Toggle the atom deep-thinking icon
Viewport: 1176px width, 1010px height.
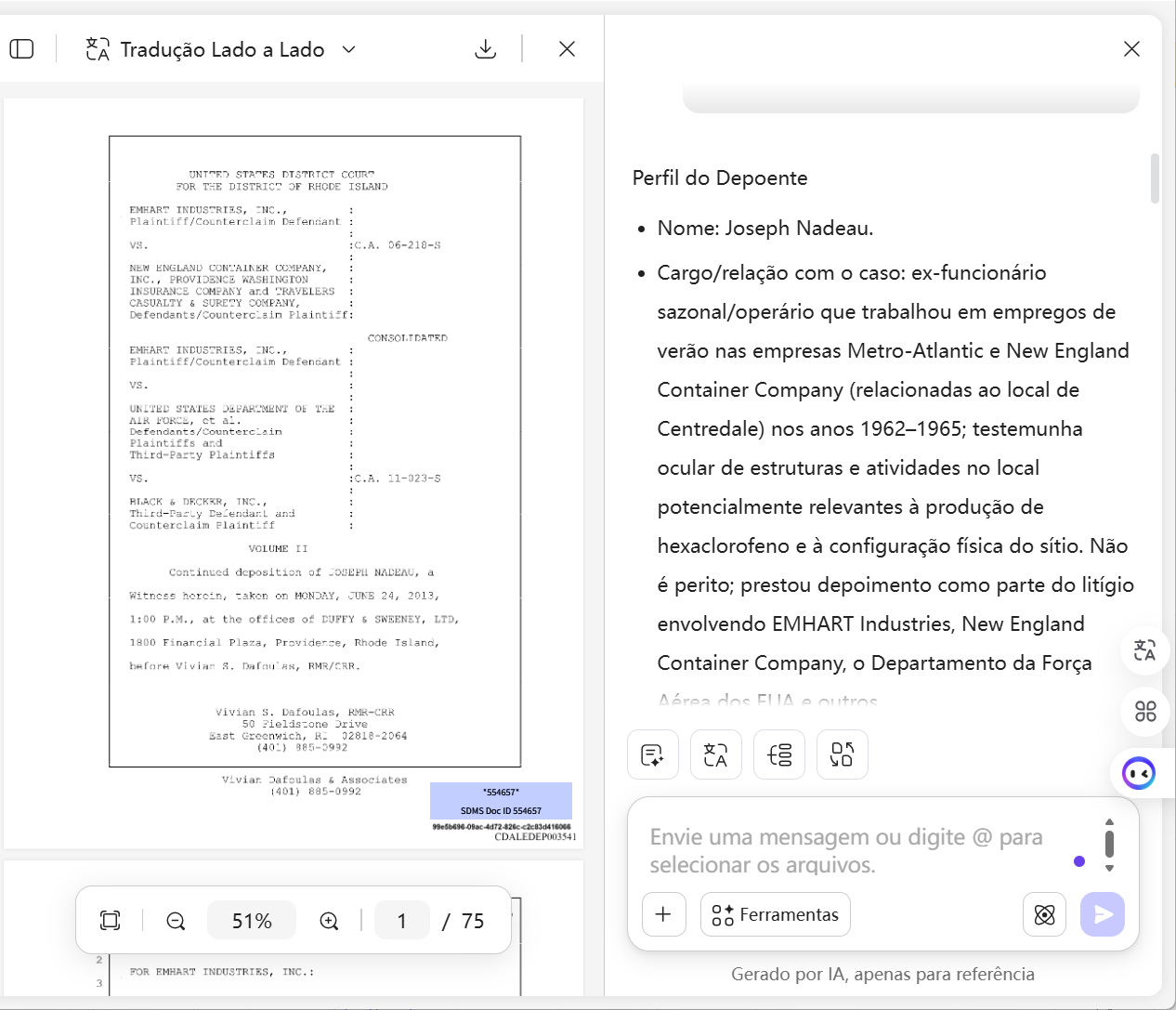point(1044,915)
